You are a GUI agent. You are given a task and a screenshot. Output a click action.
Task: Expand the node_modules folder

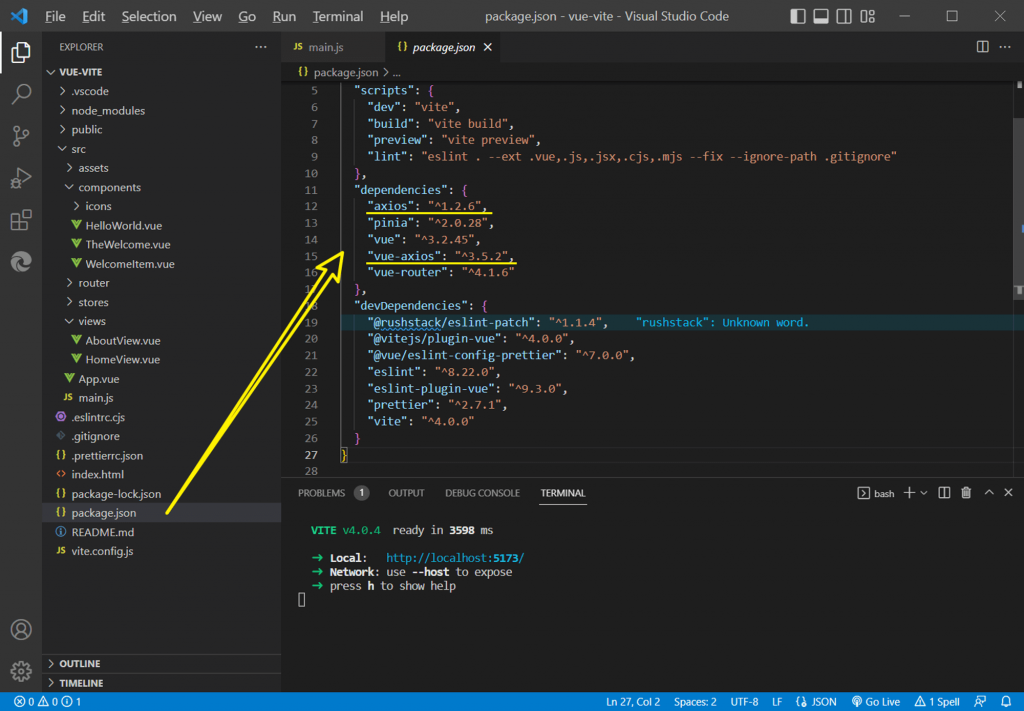(107, 110)
